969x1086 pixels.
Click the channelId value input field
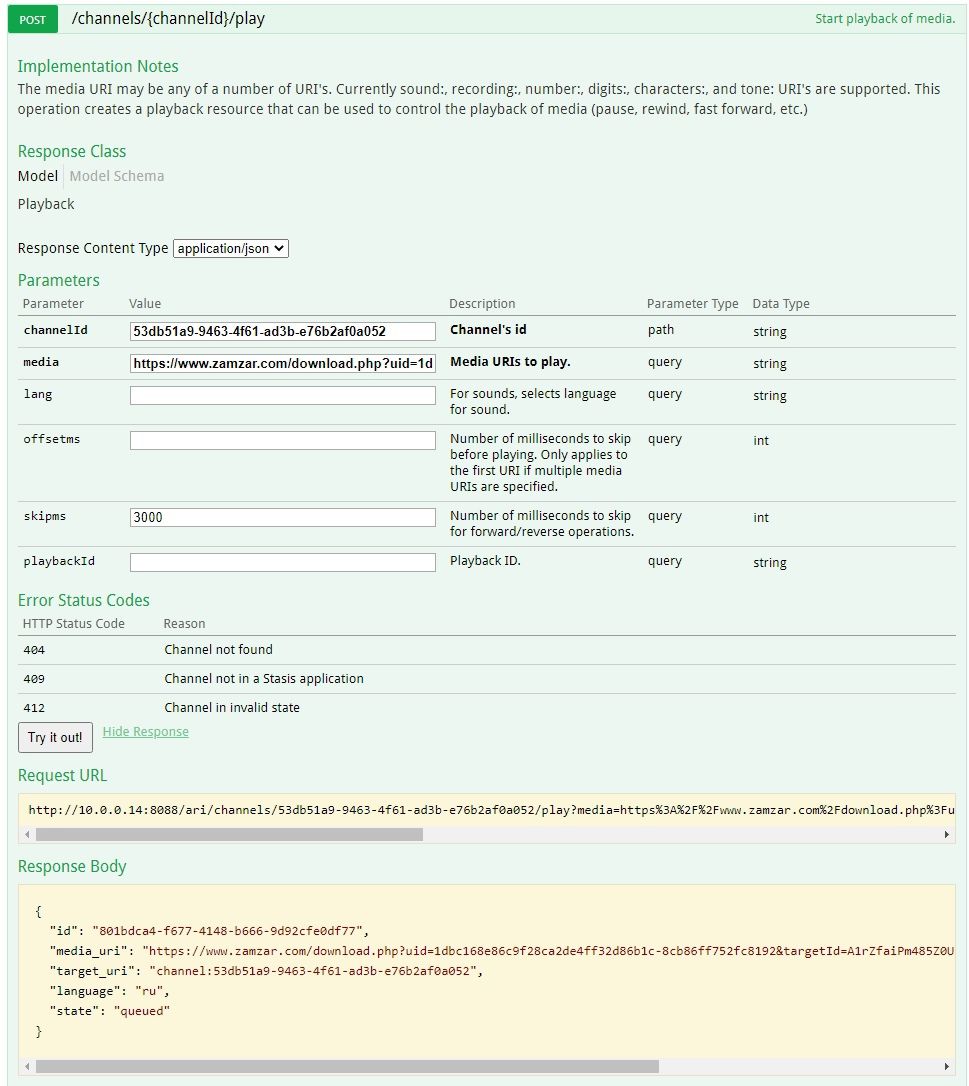tap(283, 331)
